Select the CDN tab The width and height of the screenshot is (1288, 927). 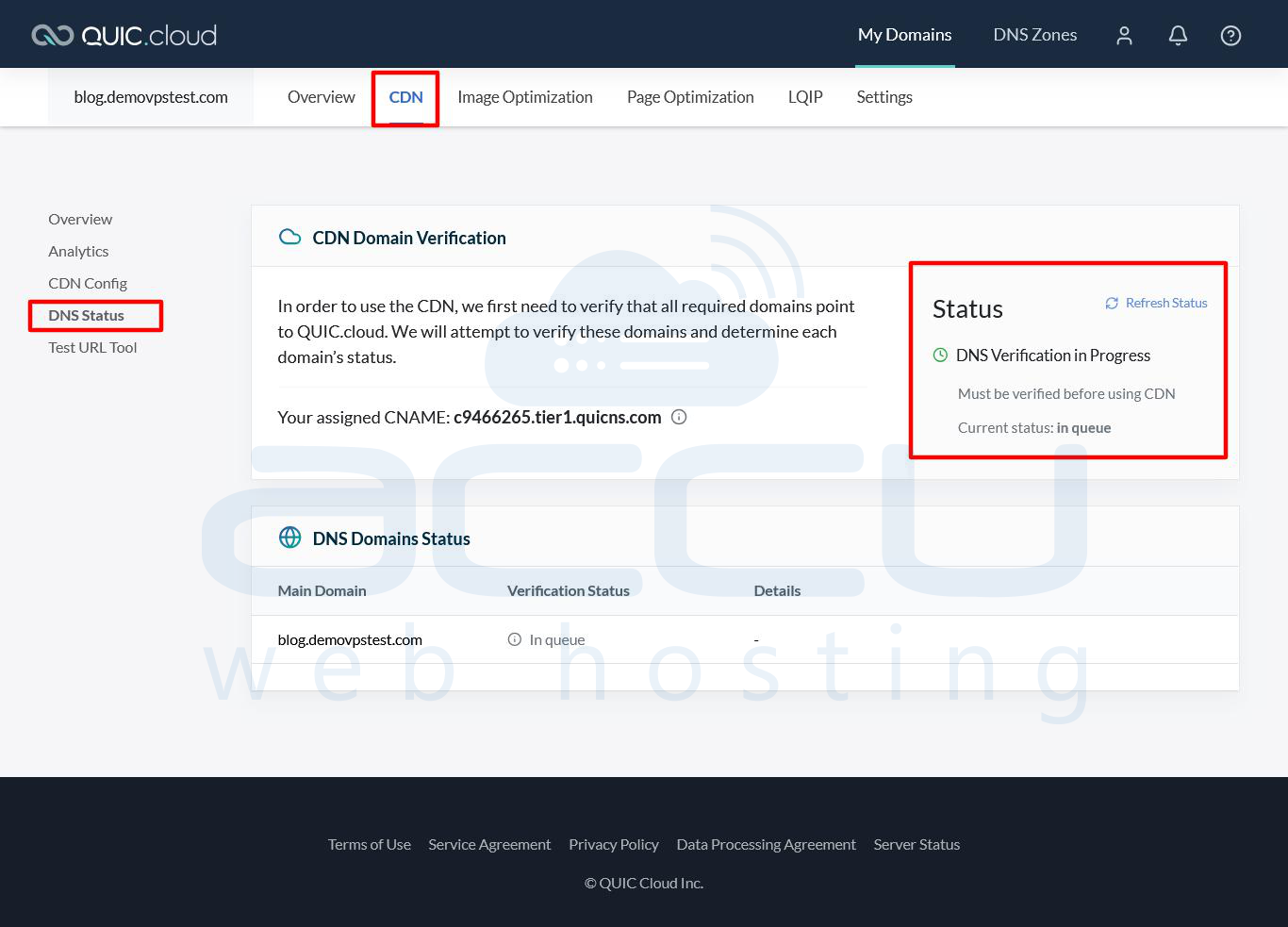pyautogui.click(x=405, y=97)
